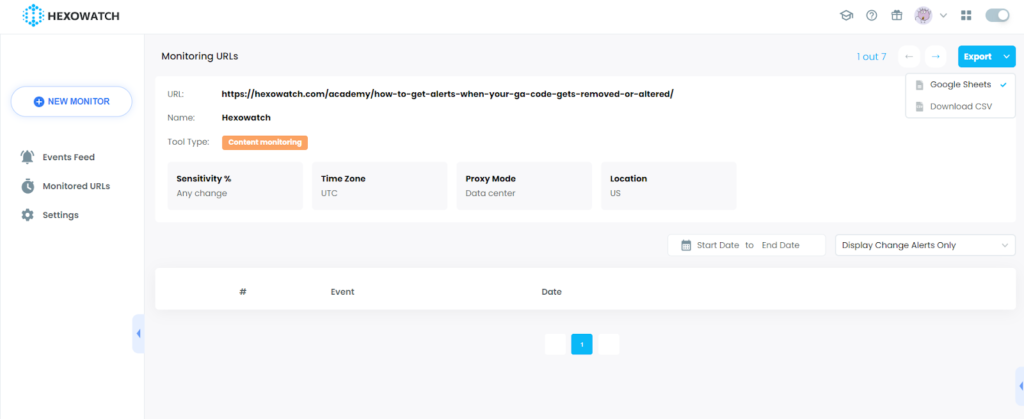
Task: Select Download CSV export option
Action: point(960,106)
